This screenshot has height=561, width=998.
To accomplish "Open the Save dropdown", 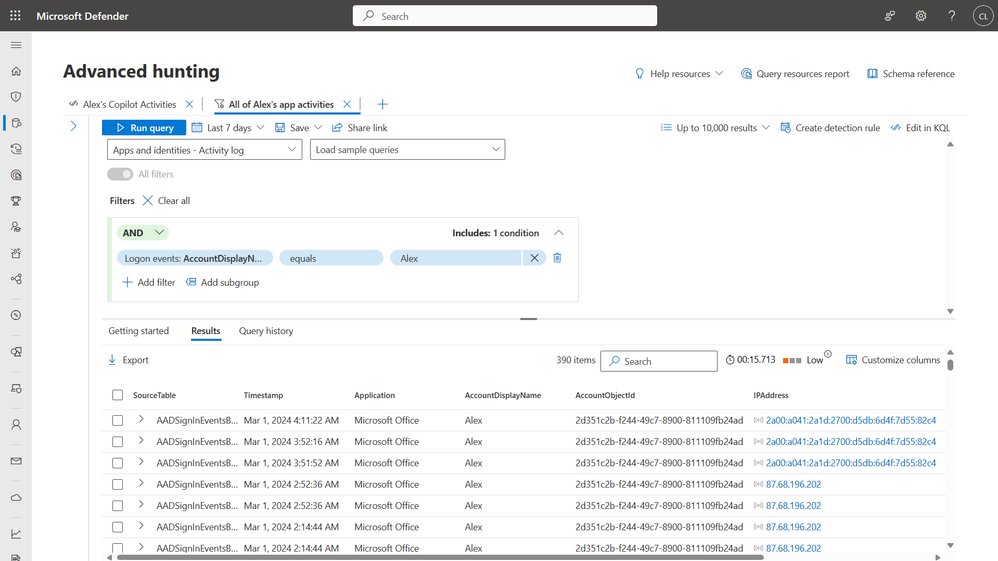I will pos(299,127).
